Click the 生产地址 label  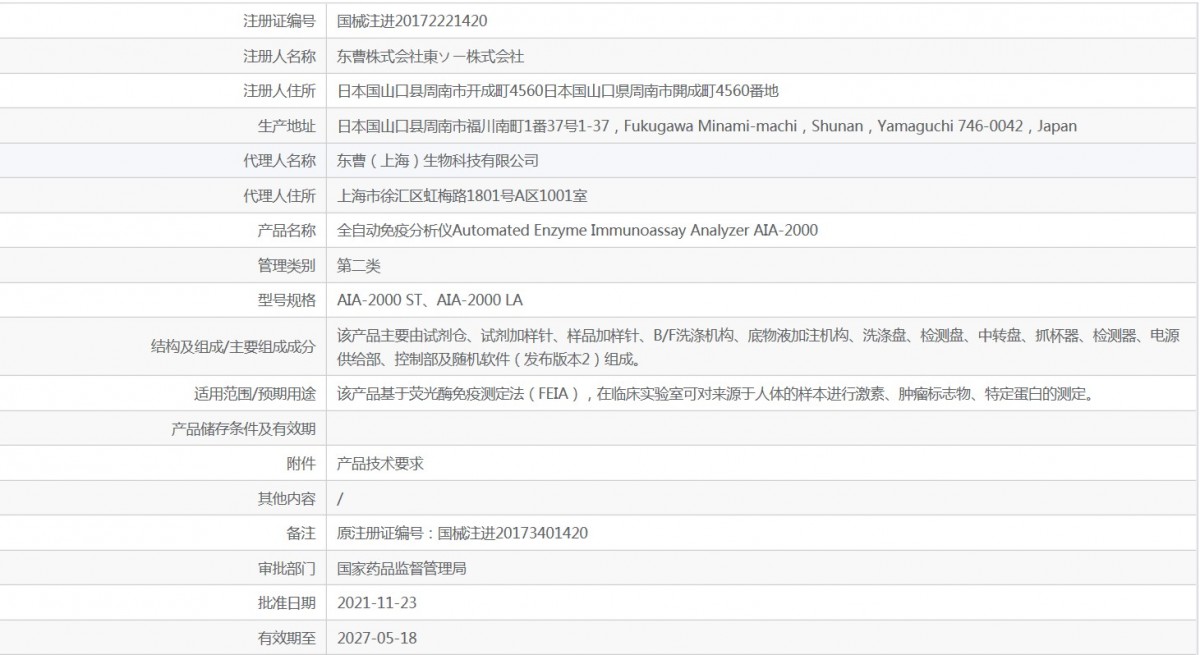point(286,126)
